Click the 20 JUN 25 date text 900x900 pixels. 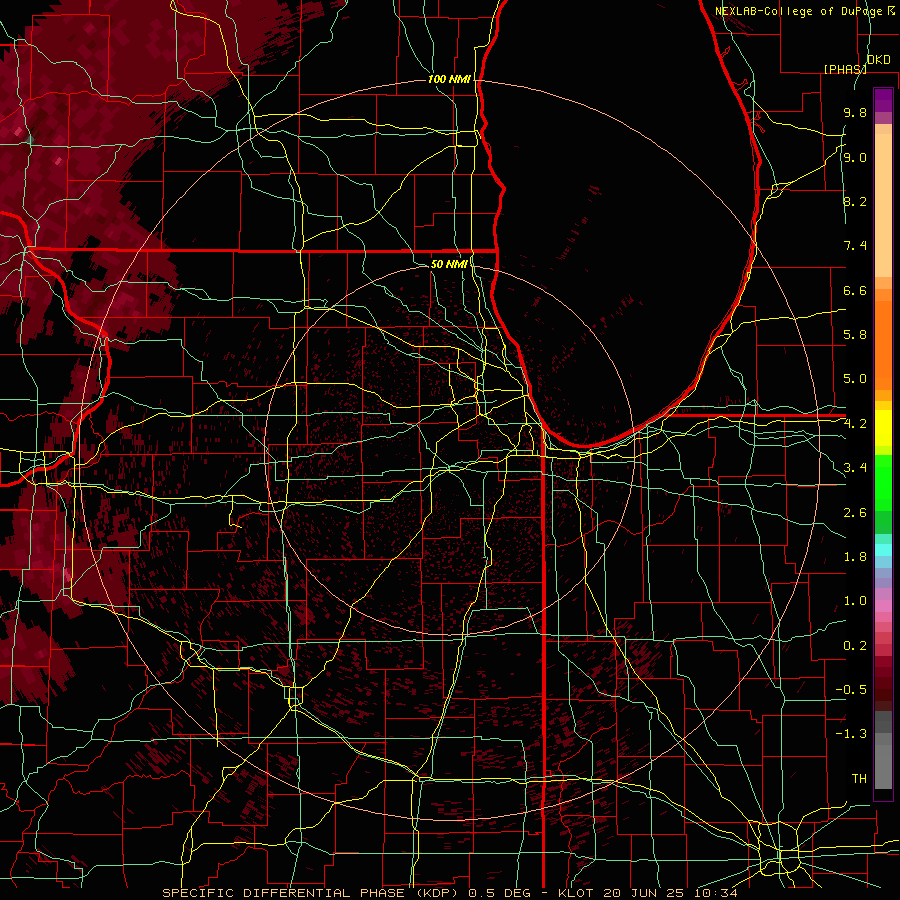coord(643,893)
